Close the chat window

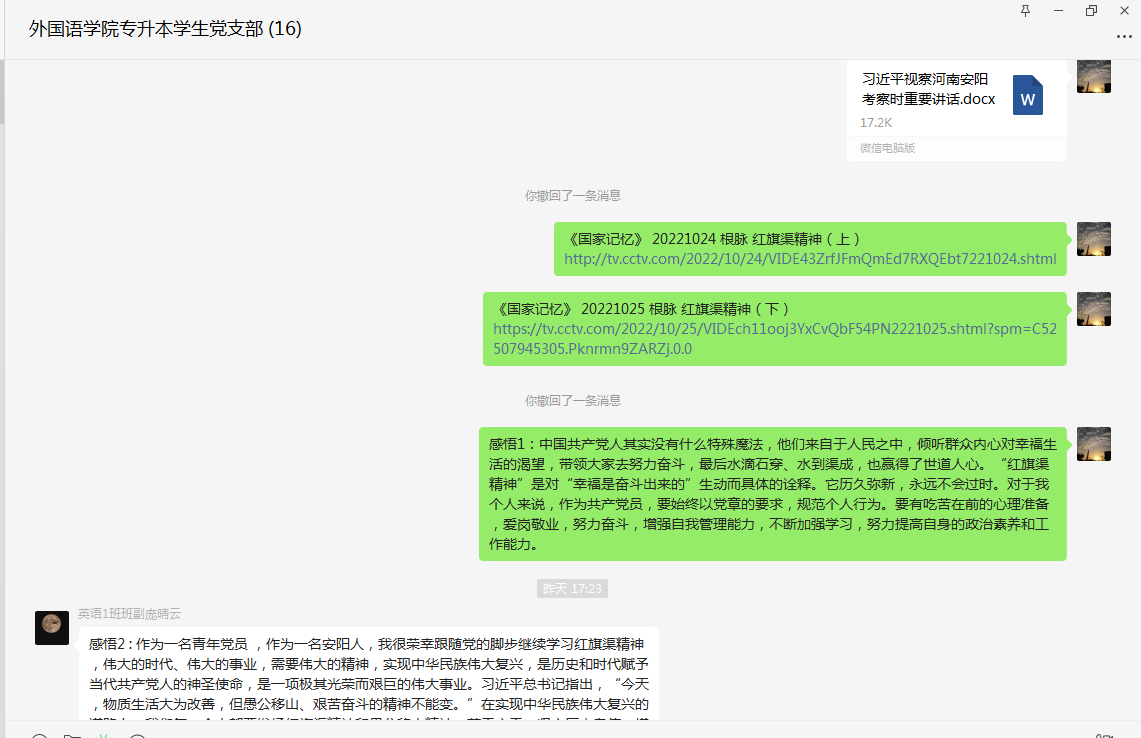[1124, 10]
